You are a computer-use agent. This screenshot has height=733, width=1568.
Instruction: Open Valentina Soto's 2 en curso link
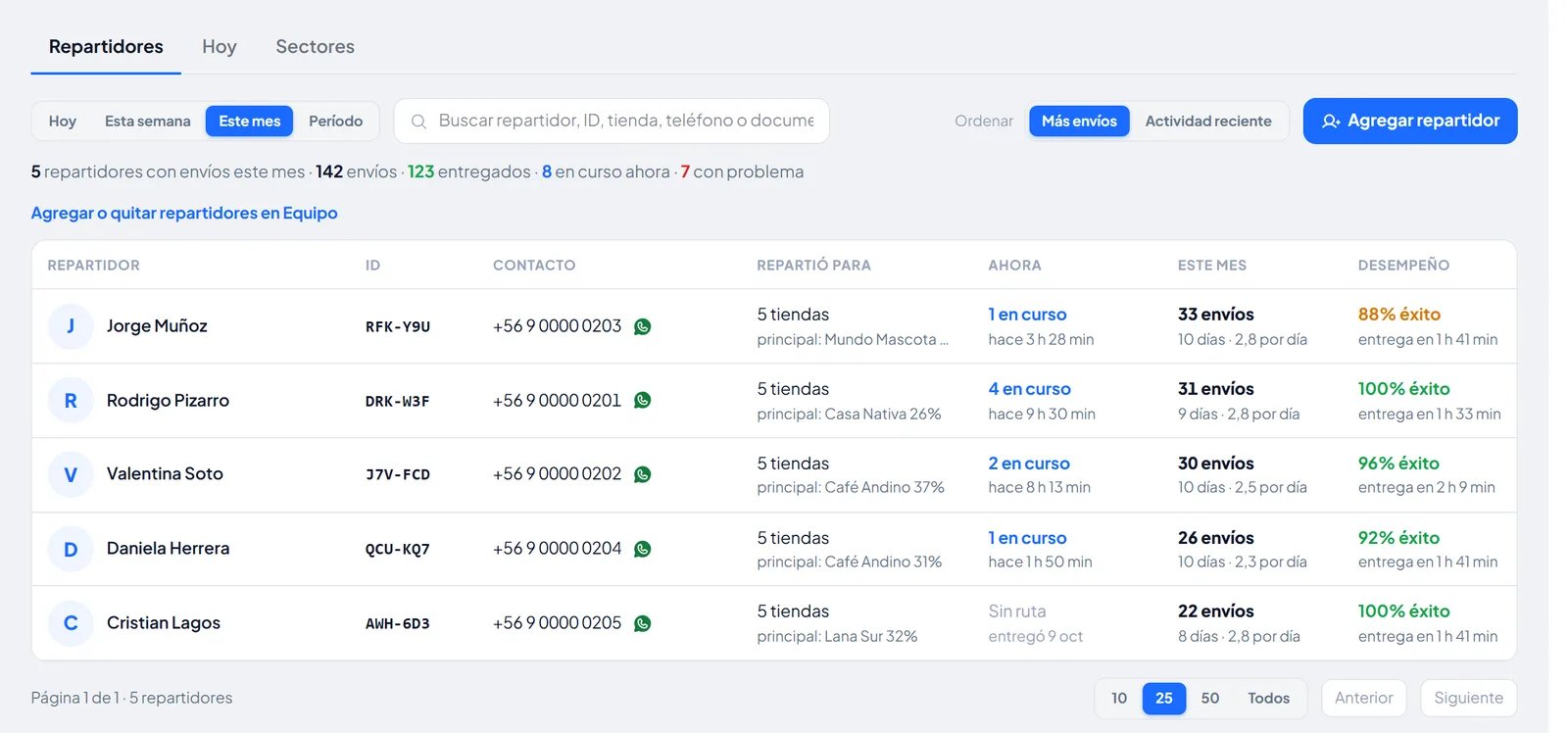coord(1029,464)
